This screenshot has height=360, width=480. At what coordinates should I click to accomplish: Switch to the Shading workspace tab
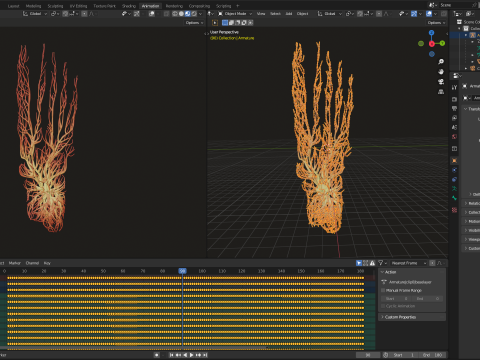pos(129,6)
